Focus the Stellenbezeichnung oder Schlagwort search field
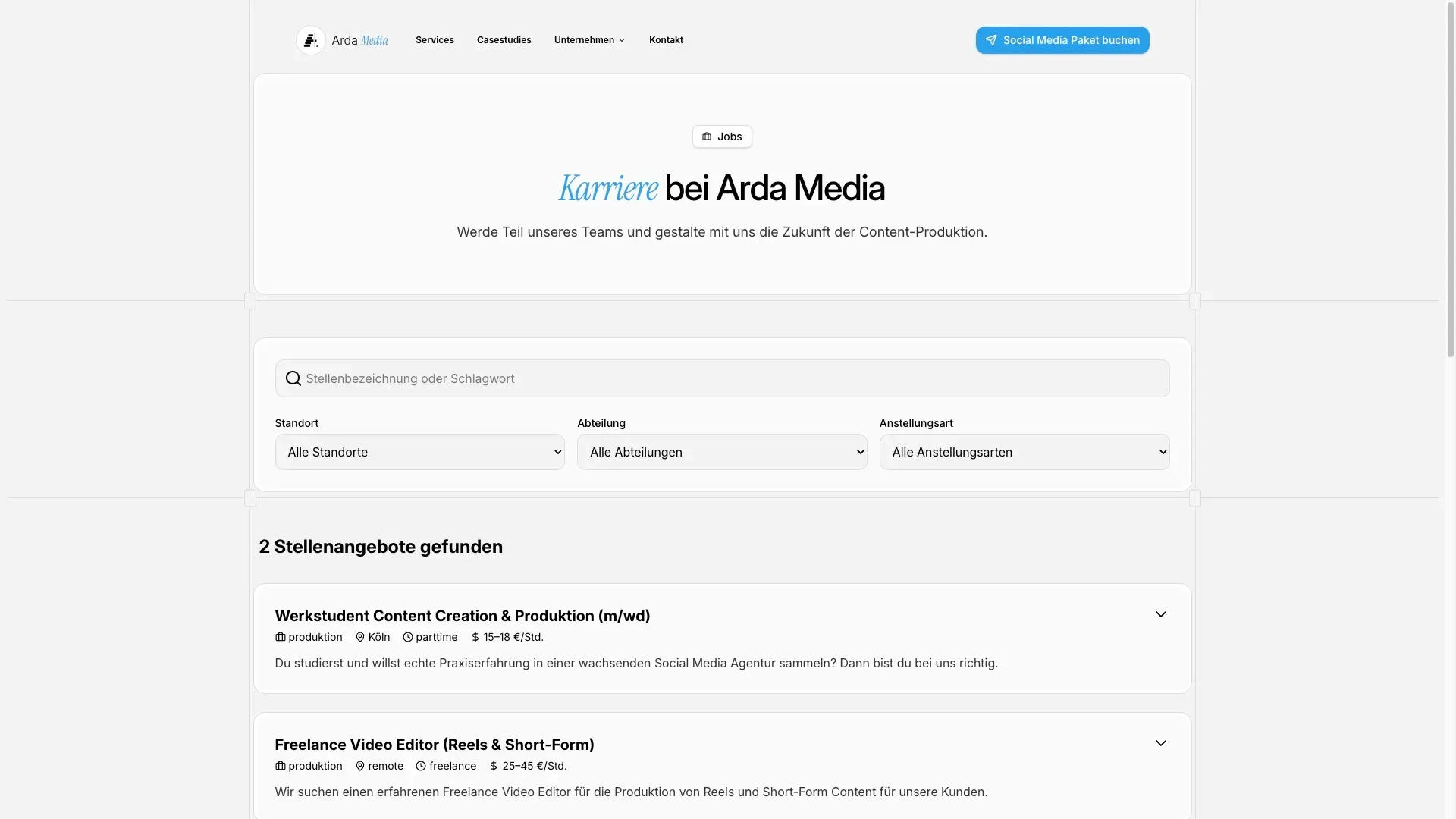Image resolution: width=1456 pixels, height=819 pixels. coord(722,378)
